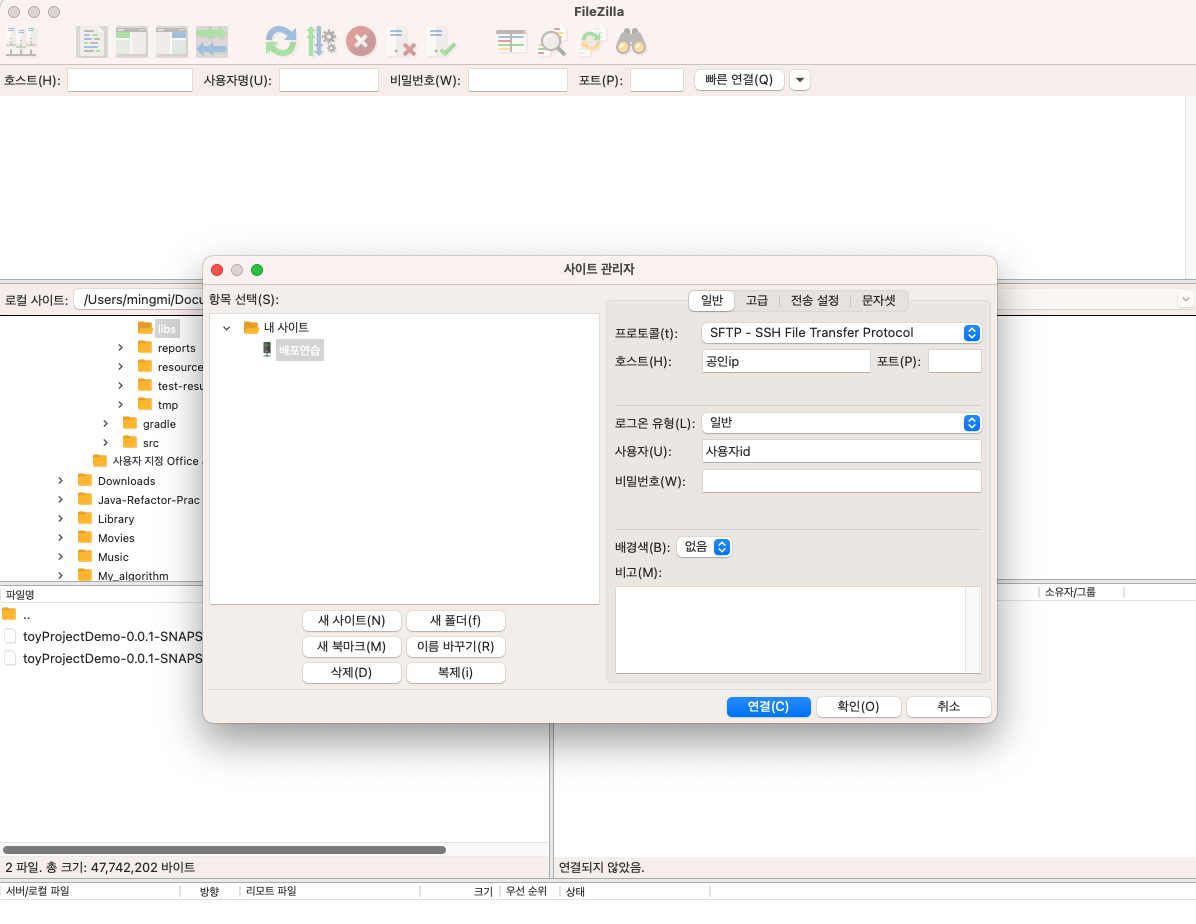Click the 소유자/그룹 column header
Screen dimensions: 1196x924
coord(1069,592)
